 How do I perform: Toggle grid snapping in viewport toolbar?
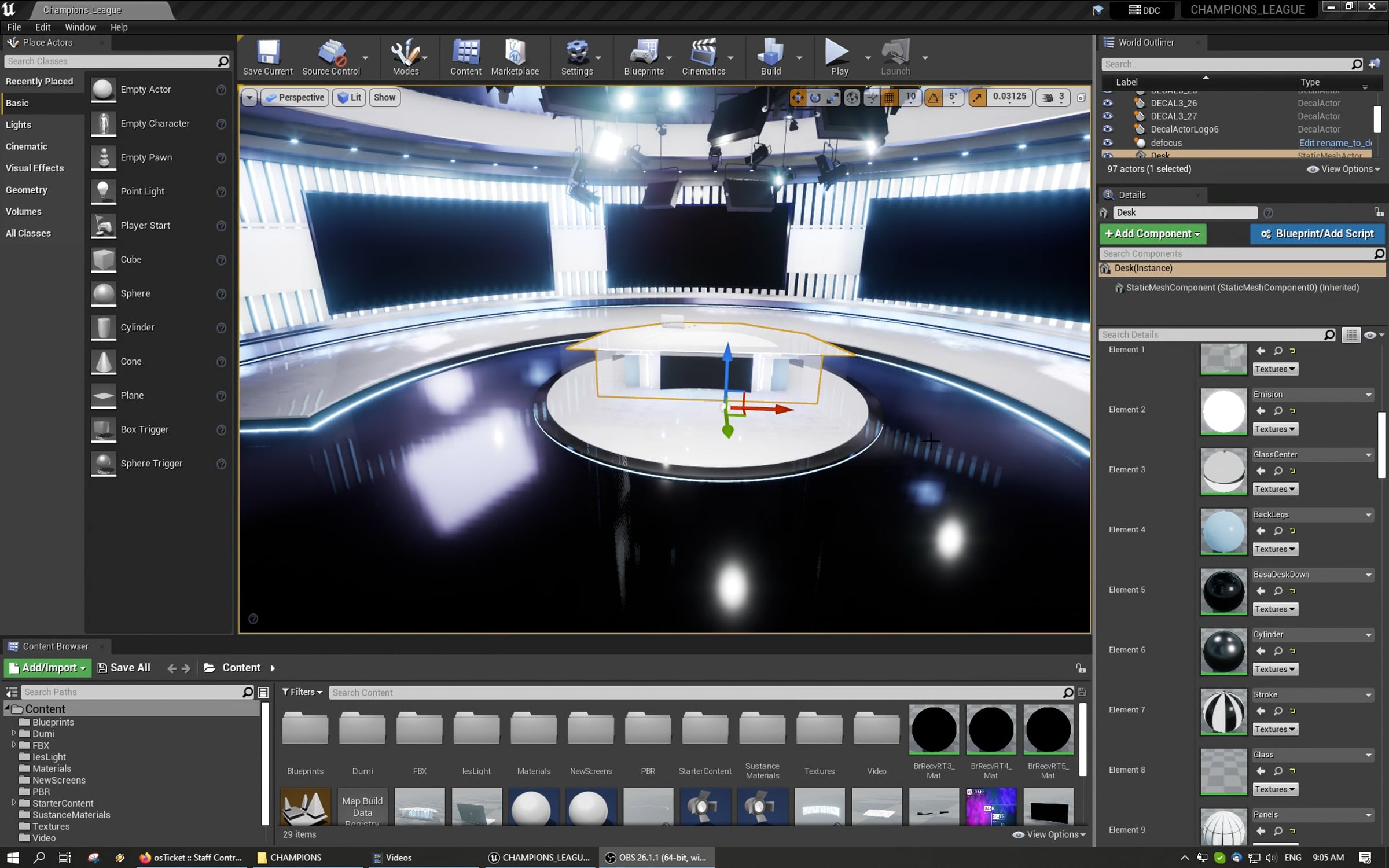[889, 98]
